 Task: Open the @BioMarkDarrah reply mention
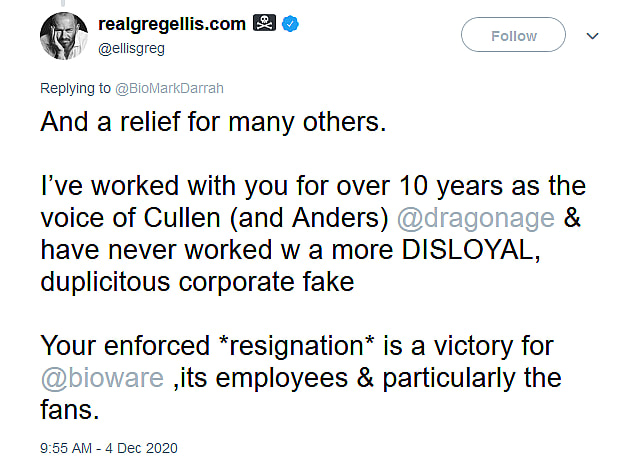pos(170,88)
